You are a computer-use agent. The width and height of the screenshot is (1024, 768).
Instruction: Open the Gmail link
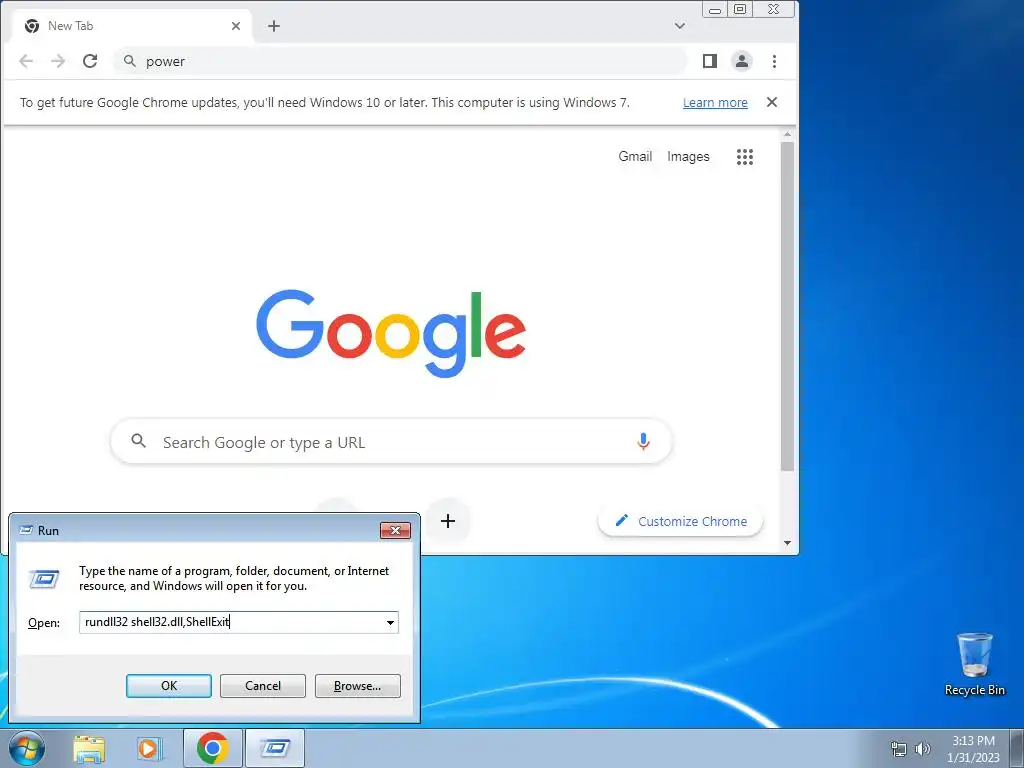tap(635, 156)
